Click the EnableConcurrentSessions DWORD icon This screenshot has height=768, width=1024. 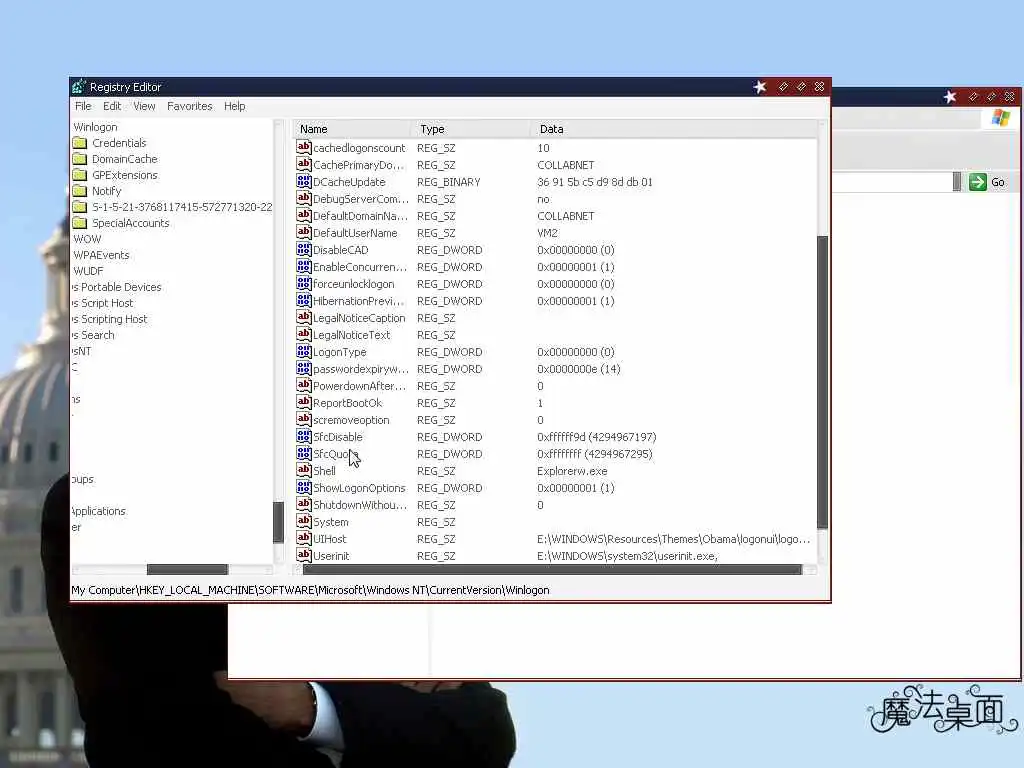coord(304,266)
